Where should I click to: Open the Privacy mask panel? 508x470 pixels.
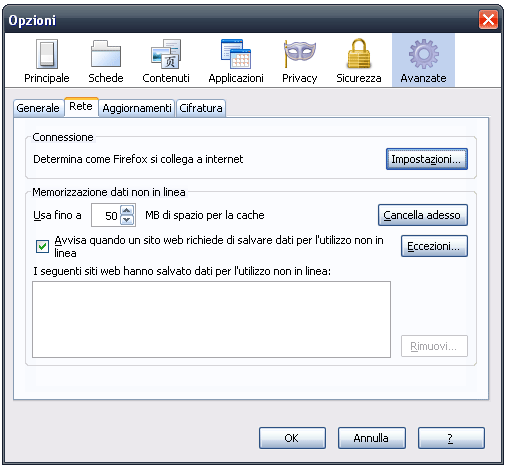[x=299, y=61]
